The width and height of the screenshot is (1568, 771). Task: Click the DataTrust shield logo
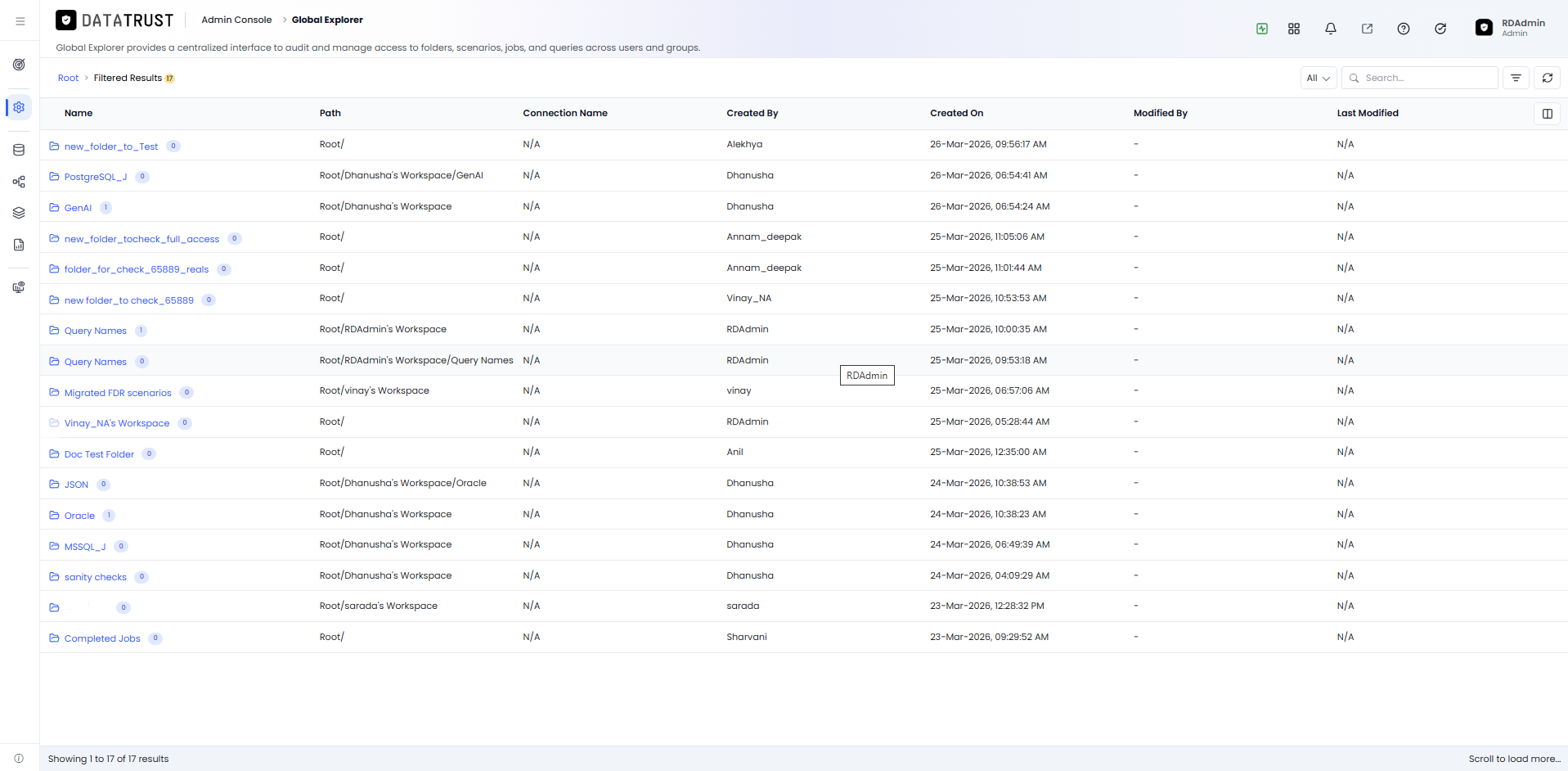coord(66,20)
